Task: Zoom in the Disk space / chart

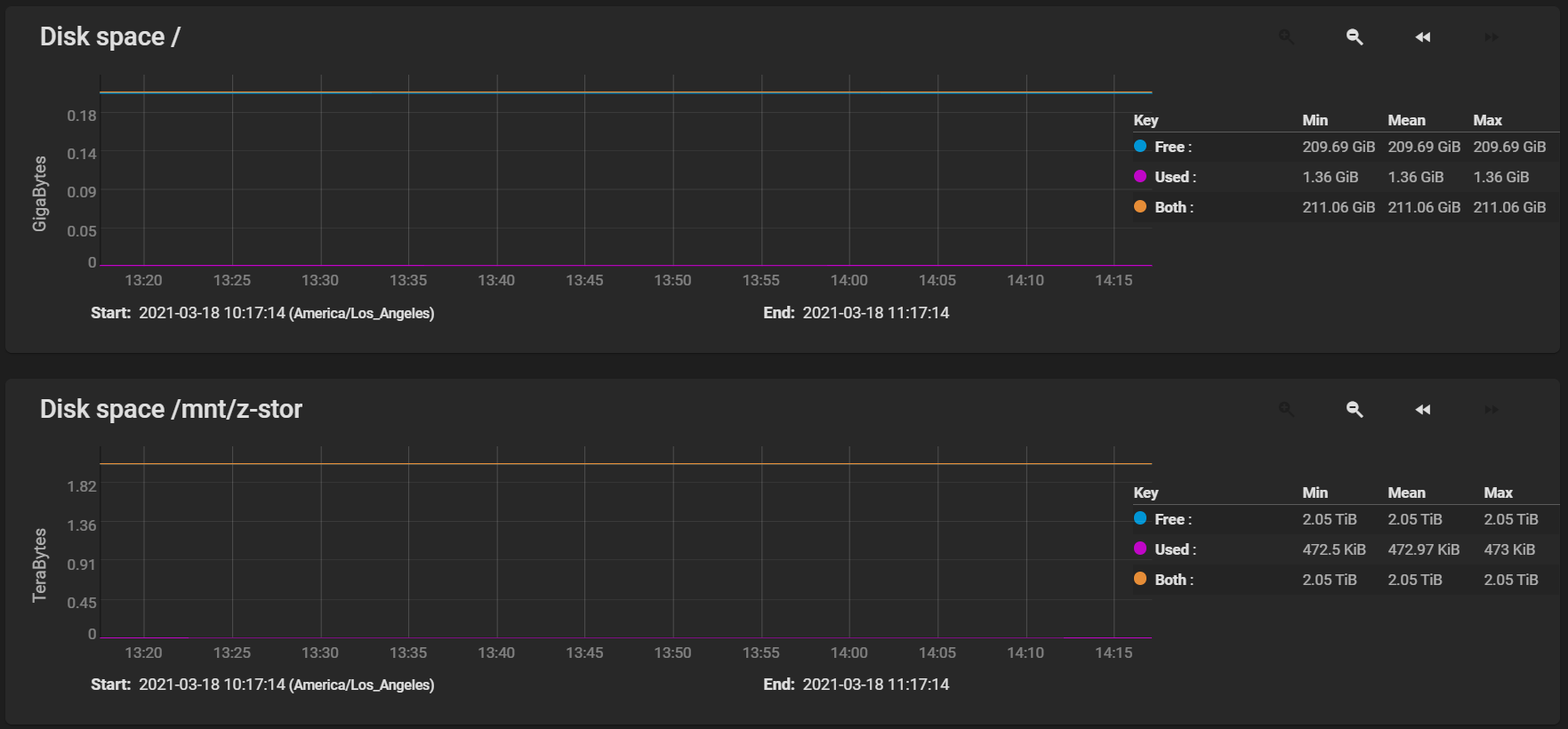Action: tap(1286, 36)
